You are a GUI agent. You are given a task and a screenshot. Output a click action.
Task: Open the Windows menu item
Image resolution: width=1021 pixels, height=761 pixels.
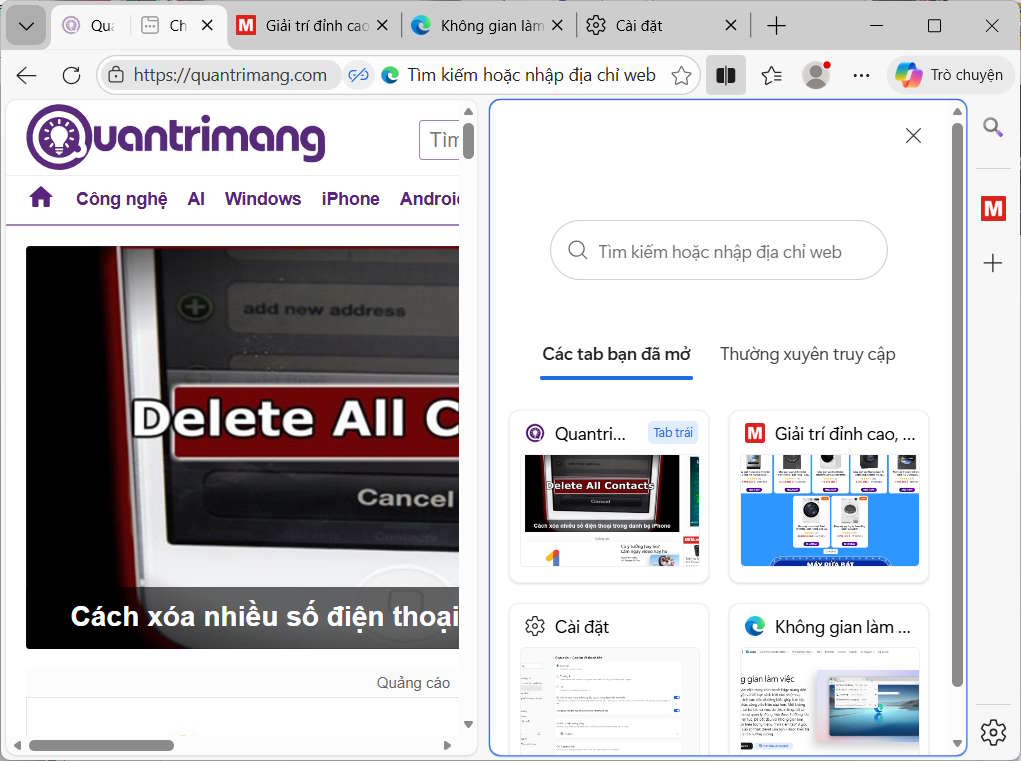click(263, 199)
